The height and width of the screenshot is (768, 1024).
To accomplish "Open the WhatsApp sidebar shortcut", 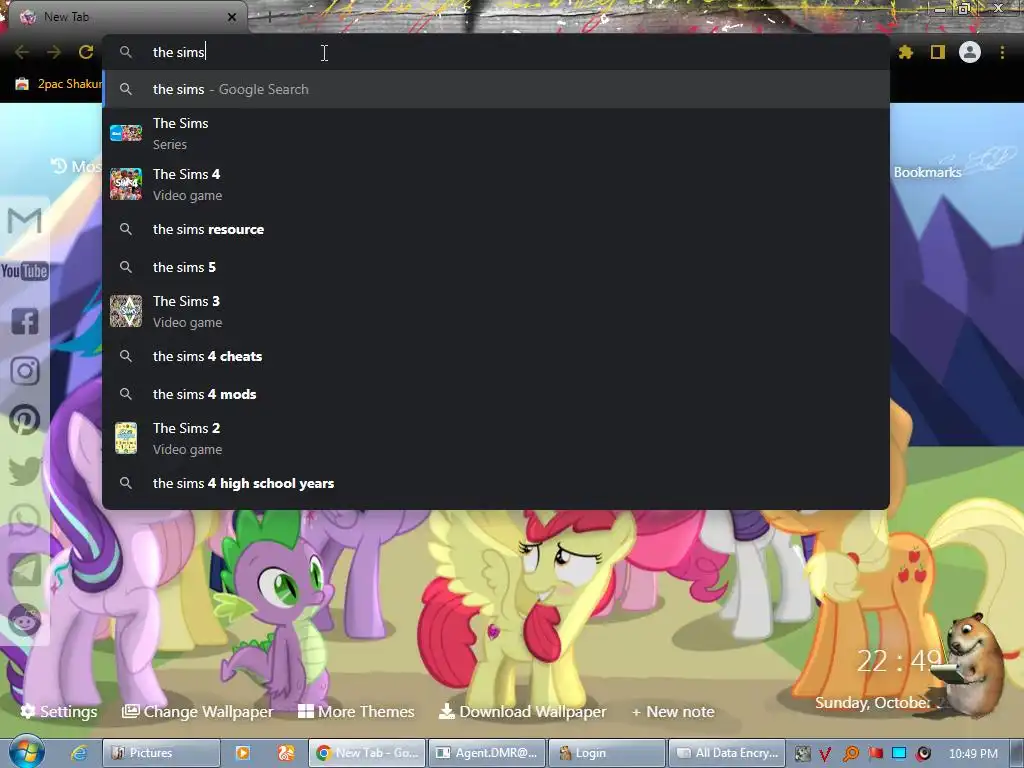I will click(25, 521).
